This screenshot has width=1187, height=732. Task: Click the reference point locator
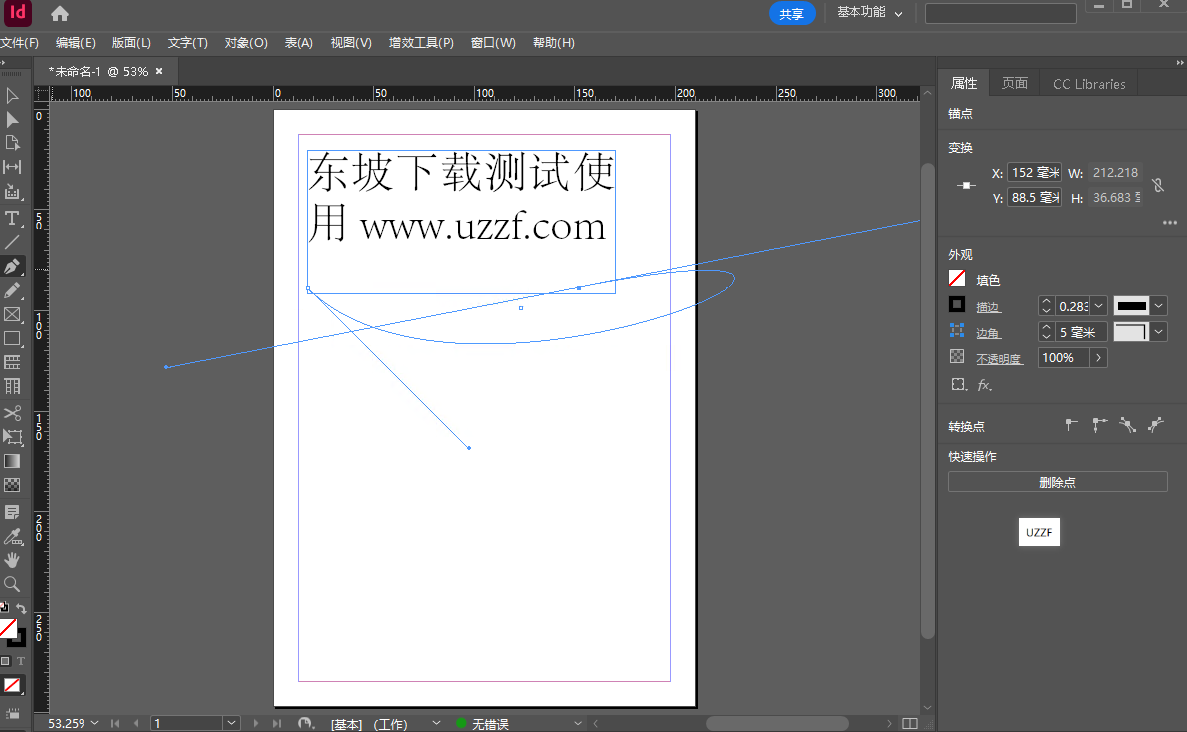[966, 185]
